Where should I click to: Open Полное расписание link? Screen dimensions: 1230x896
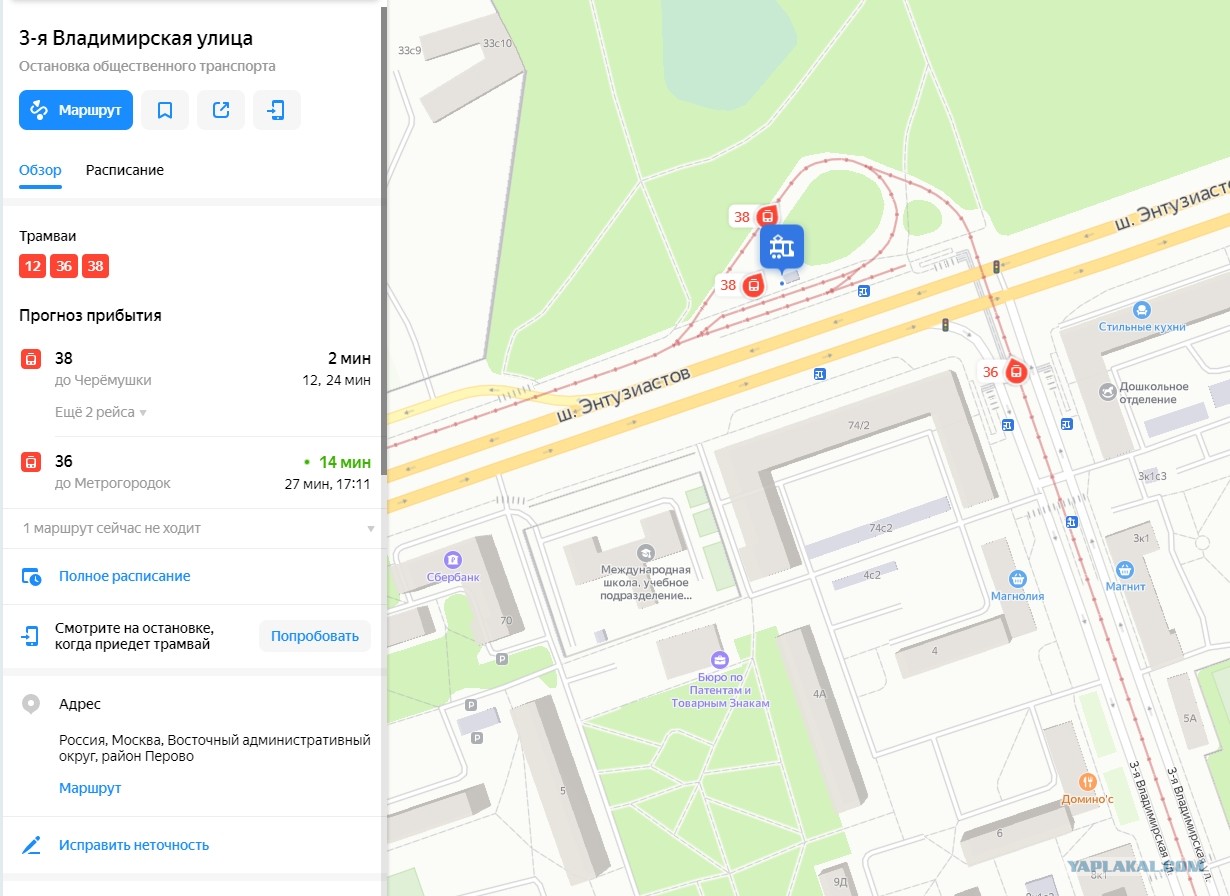(124, 576)
